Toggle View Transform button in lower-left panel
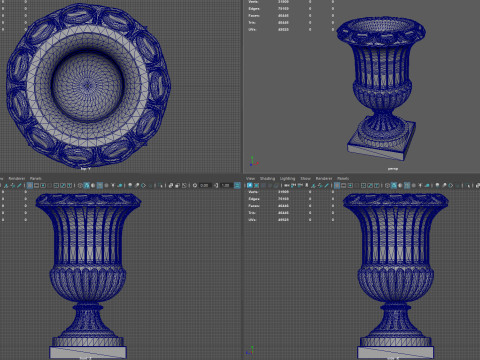 [x=237, y=185]
